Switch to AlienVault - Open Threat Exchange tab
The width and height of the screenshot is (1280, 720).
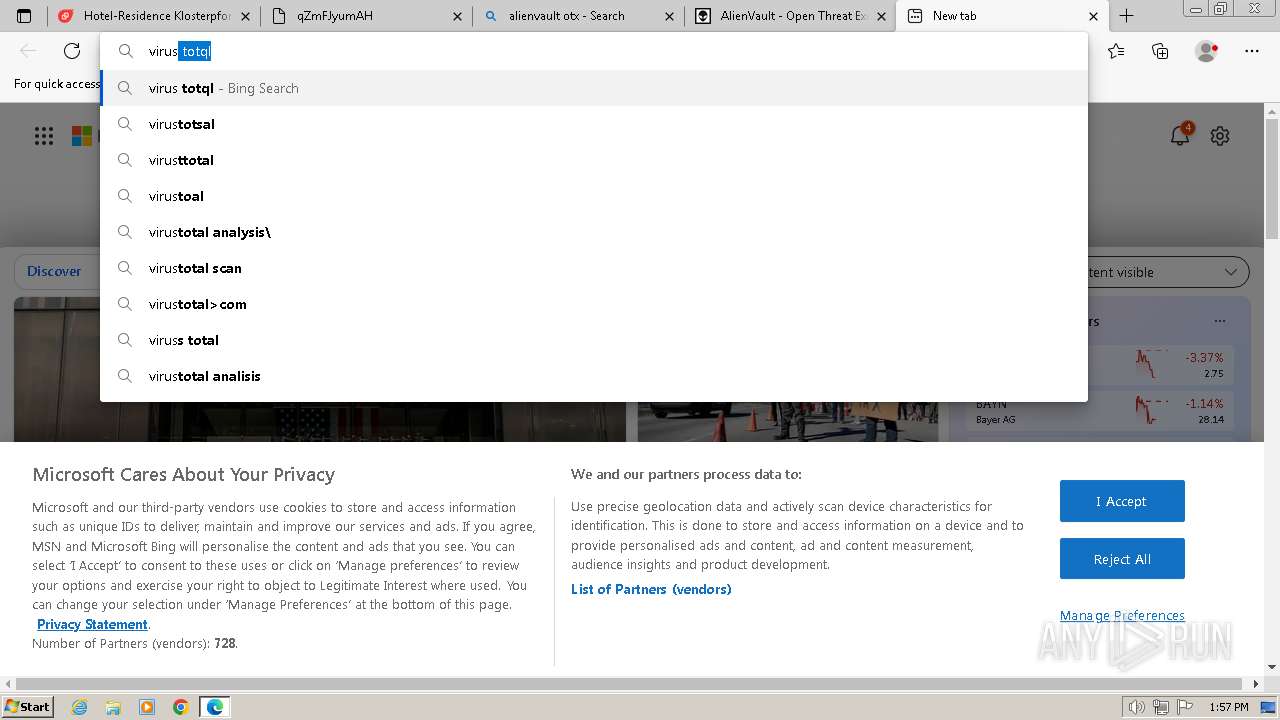(790, 16)
